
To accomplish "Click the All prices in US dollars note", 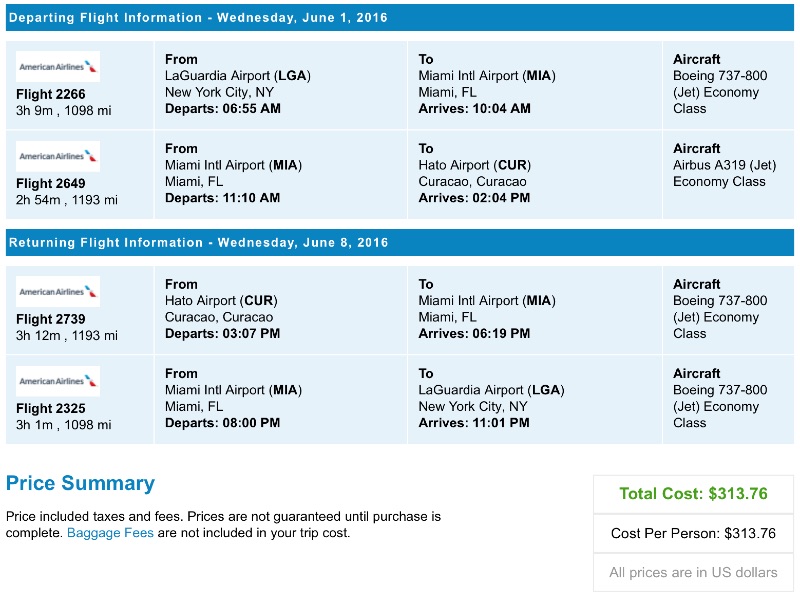I will pyautogui.click(x=693, y=572).
